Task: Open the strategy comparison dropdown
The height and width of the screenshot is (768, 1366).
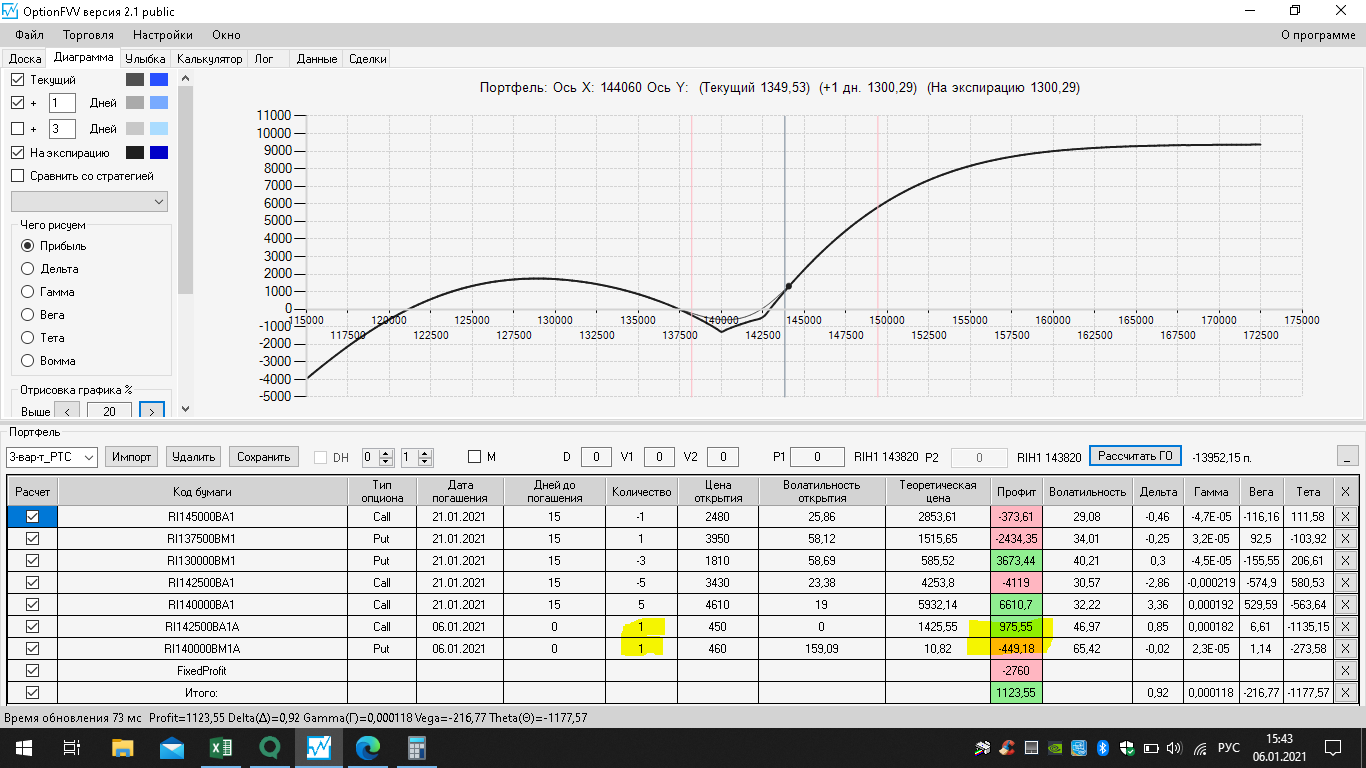Action: pyautogui.click(x=89, y=202)
